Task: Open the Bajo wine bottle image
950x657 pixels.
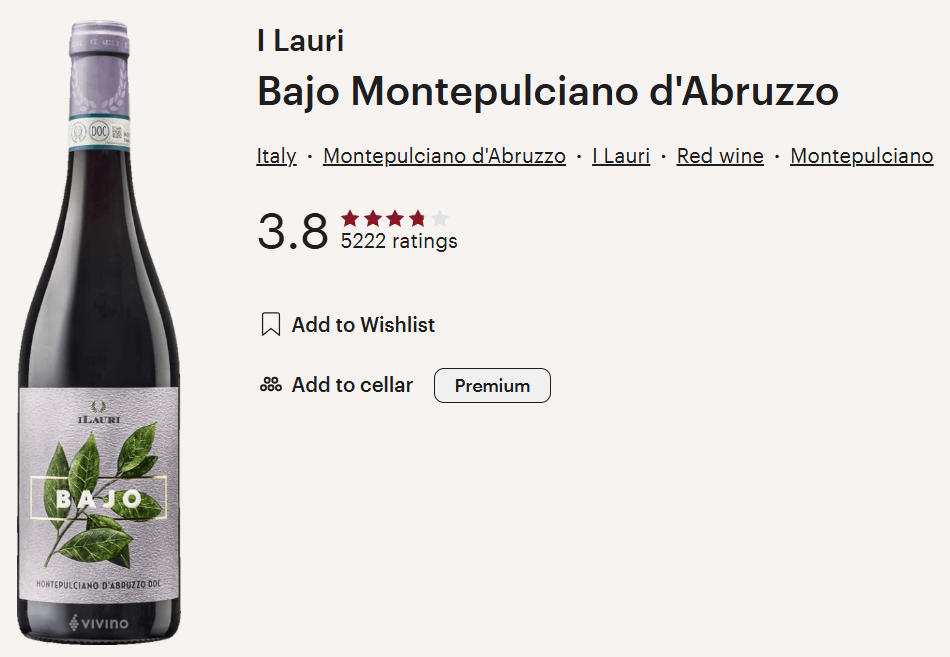Action: pos(99,332)
